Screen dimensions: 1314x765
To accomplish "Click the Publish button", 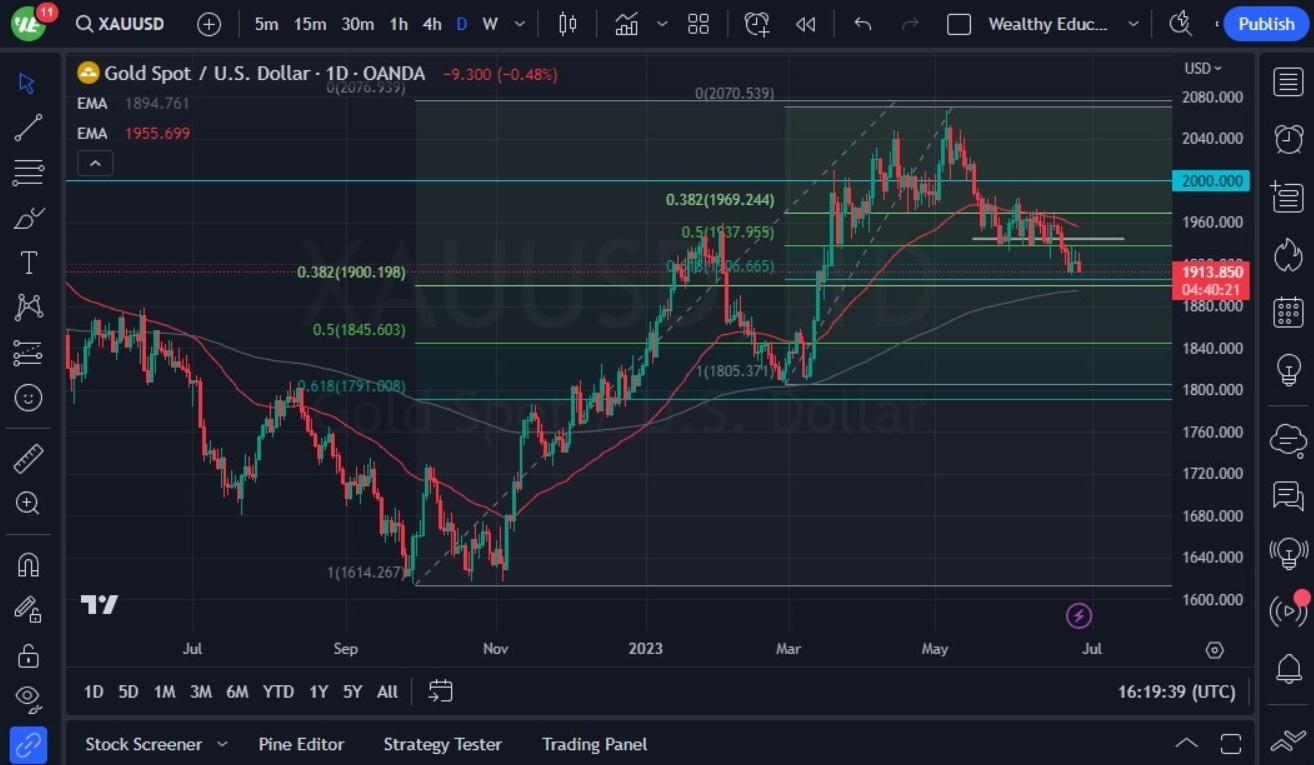I will coord(1265,24).
